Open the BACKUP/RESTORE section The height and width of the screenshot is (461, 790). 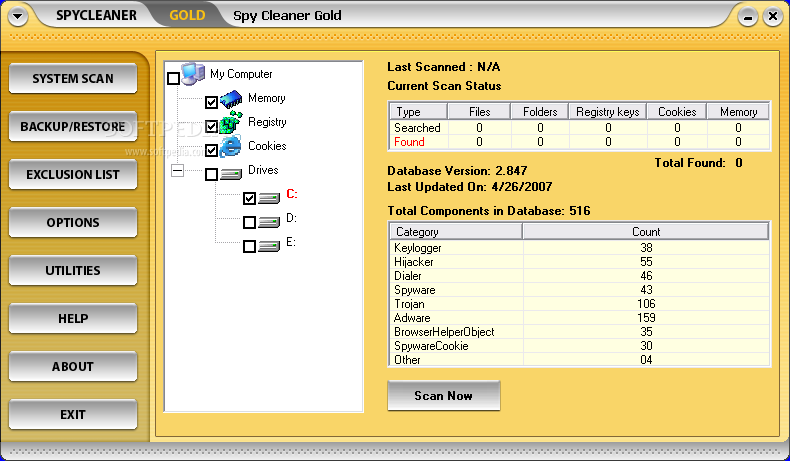pyautogui.click(x=73, y=126)
